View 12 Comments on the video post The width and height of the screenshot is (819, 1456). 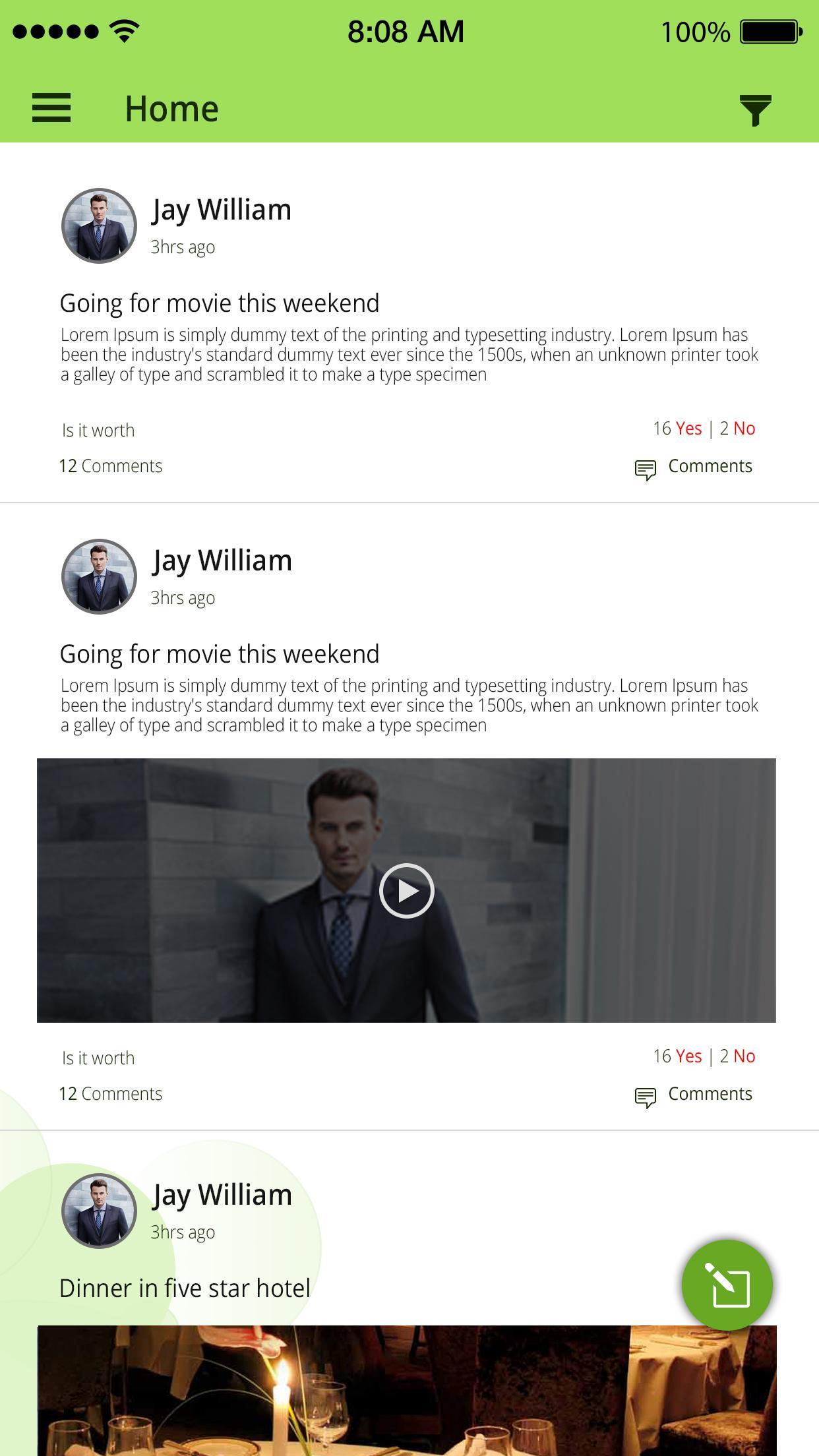[x=111, y=1094]
